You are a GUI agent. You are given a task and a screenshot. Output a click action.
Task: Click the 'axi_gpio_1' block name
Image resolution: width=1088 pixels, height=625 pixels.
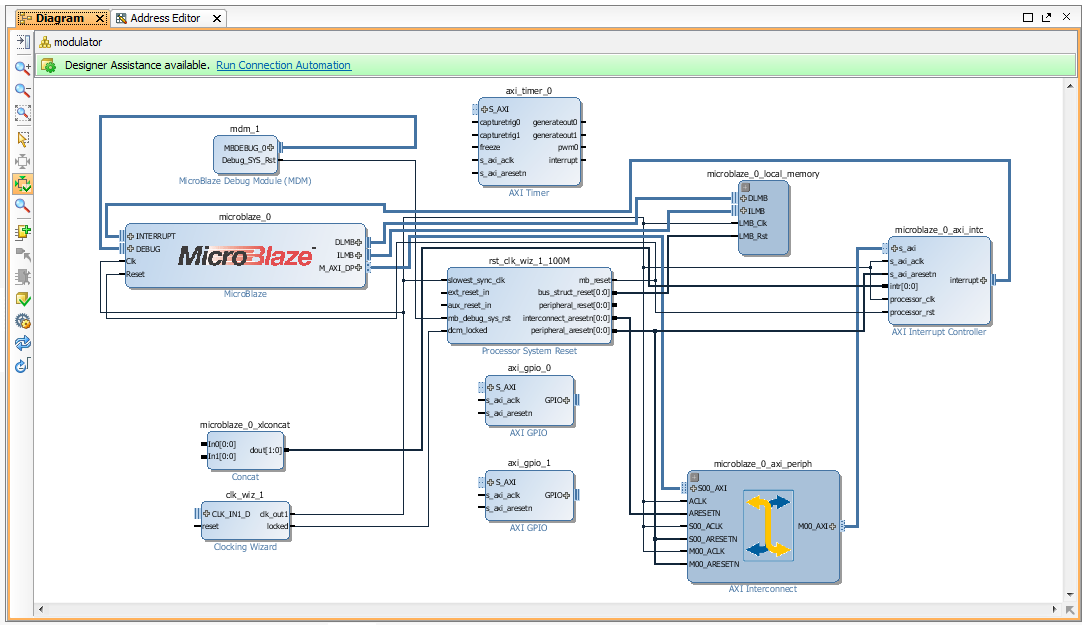529,463
